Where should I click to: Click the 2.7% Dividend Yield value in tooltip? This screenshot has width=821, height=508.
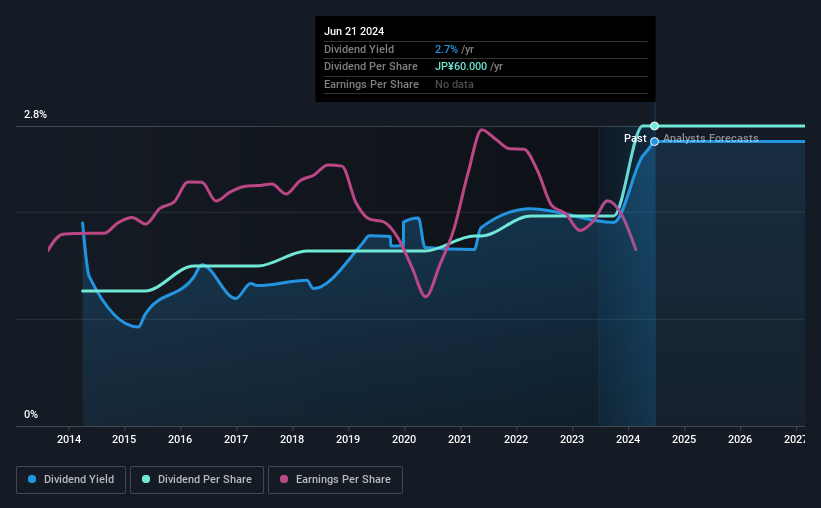tap(446, 49)
